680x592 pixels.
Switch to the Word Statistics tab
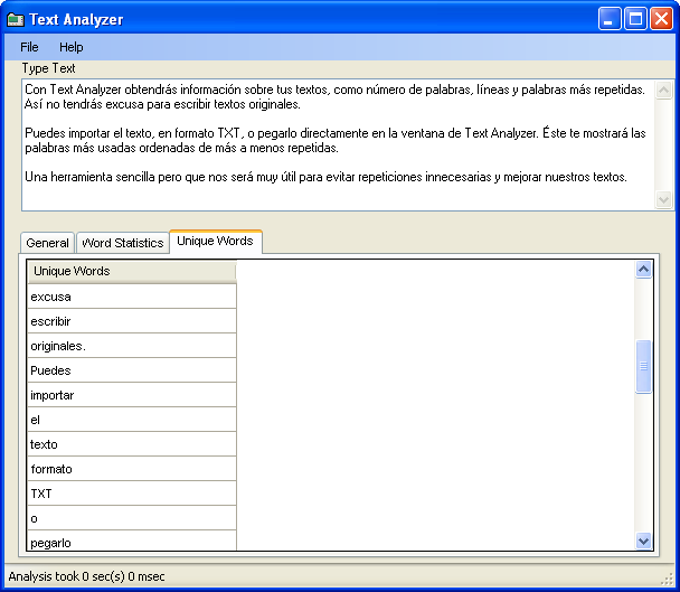click(123, 243)
